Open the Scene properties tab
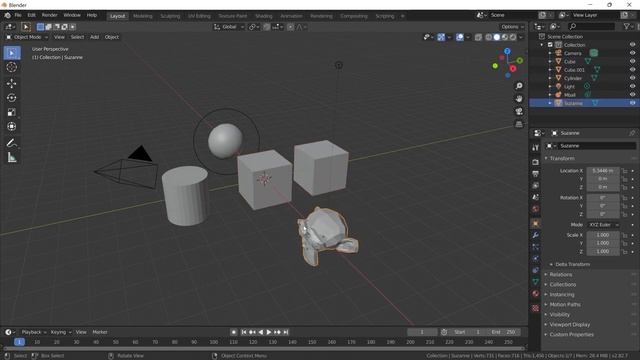Screen dimensions: 640x360 point(536,197)
